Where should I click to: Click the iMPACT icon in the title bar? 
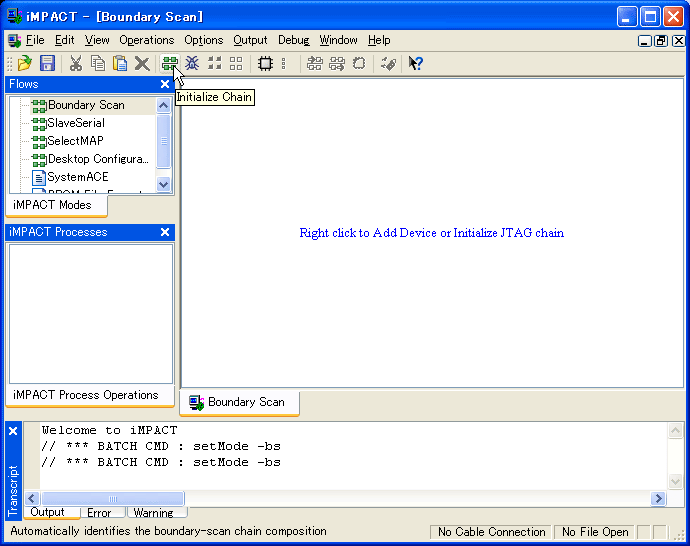pos(15,16)
